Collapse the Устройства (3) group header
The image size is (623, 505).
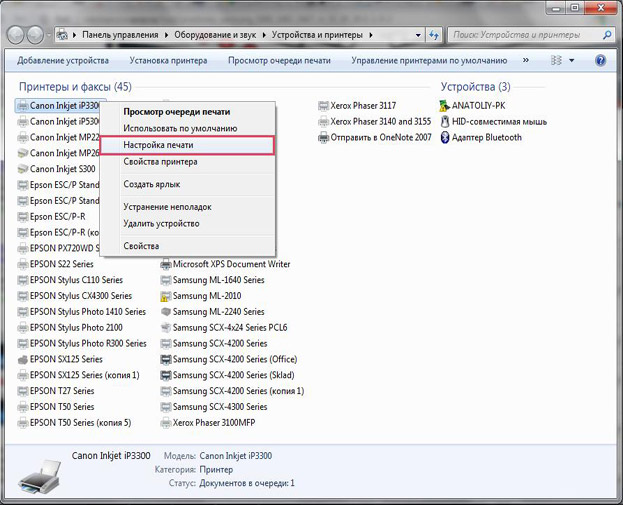476,87
